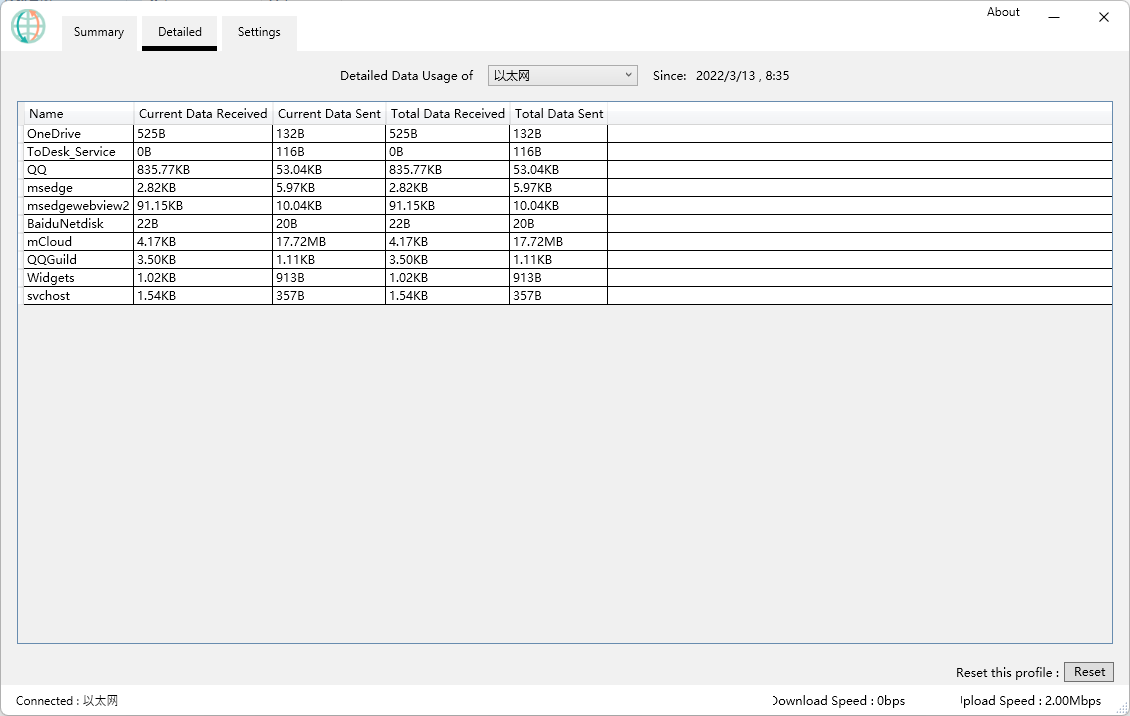Sort by Total Data Received column
Image resolution: width=1130 pixels, height=716 pixels.
(448, 114)
